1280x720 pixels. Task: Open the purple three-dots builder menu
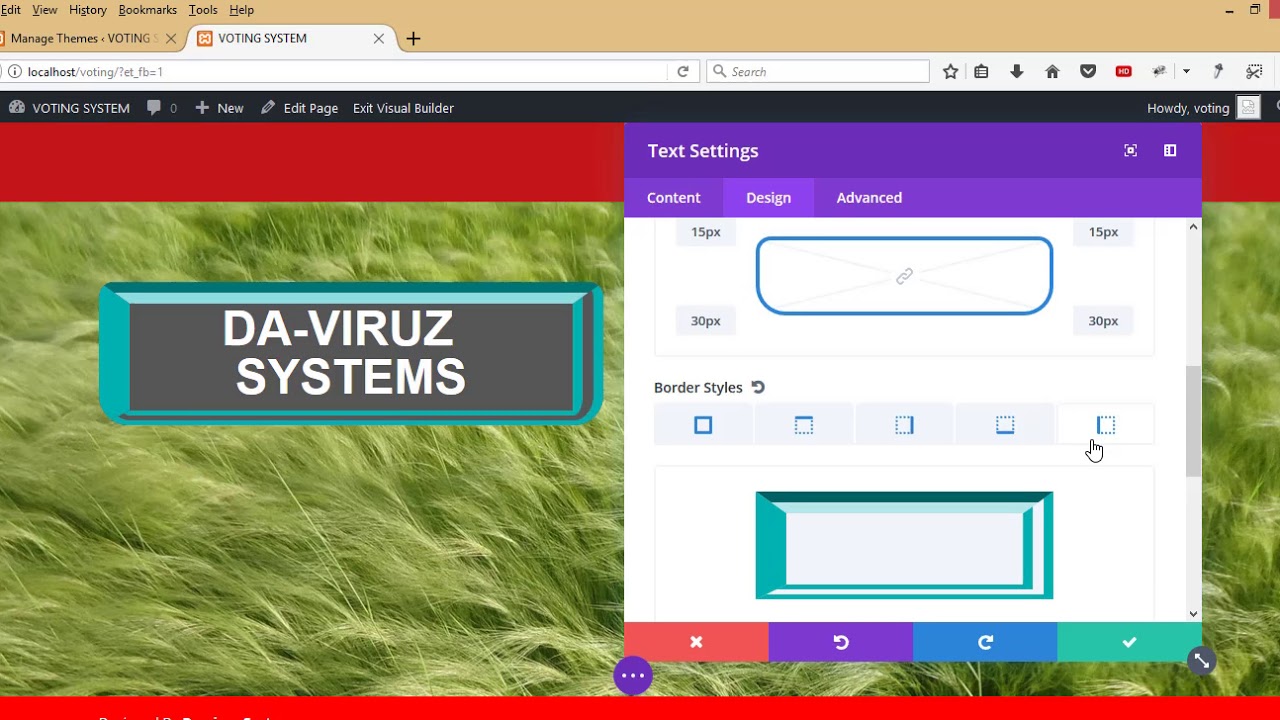coord(633,676)
